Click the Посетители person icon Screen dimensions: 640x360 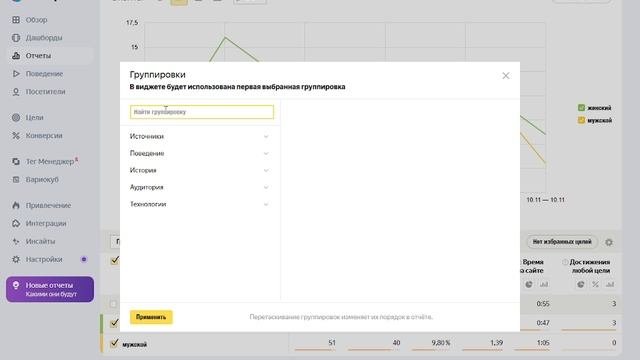pos(16,91)
